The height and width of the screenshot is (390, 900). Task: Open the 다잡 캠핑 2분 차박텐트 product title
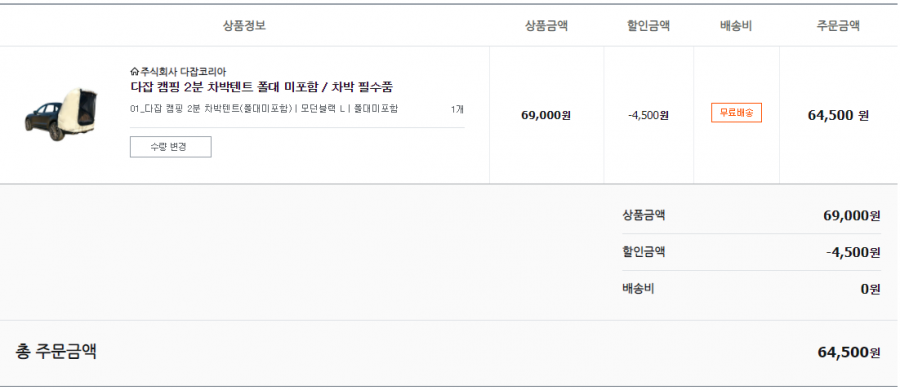tap(262, 87)
